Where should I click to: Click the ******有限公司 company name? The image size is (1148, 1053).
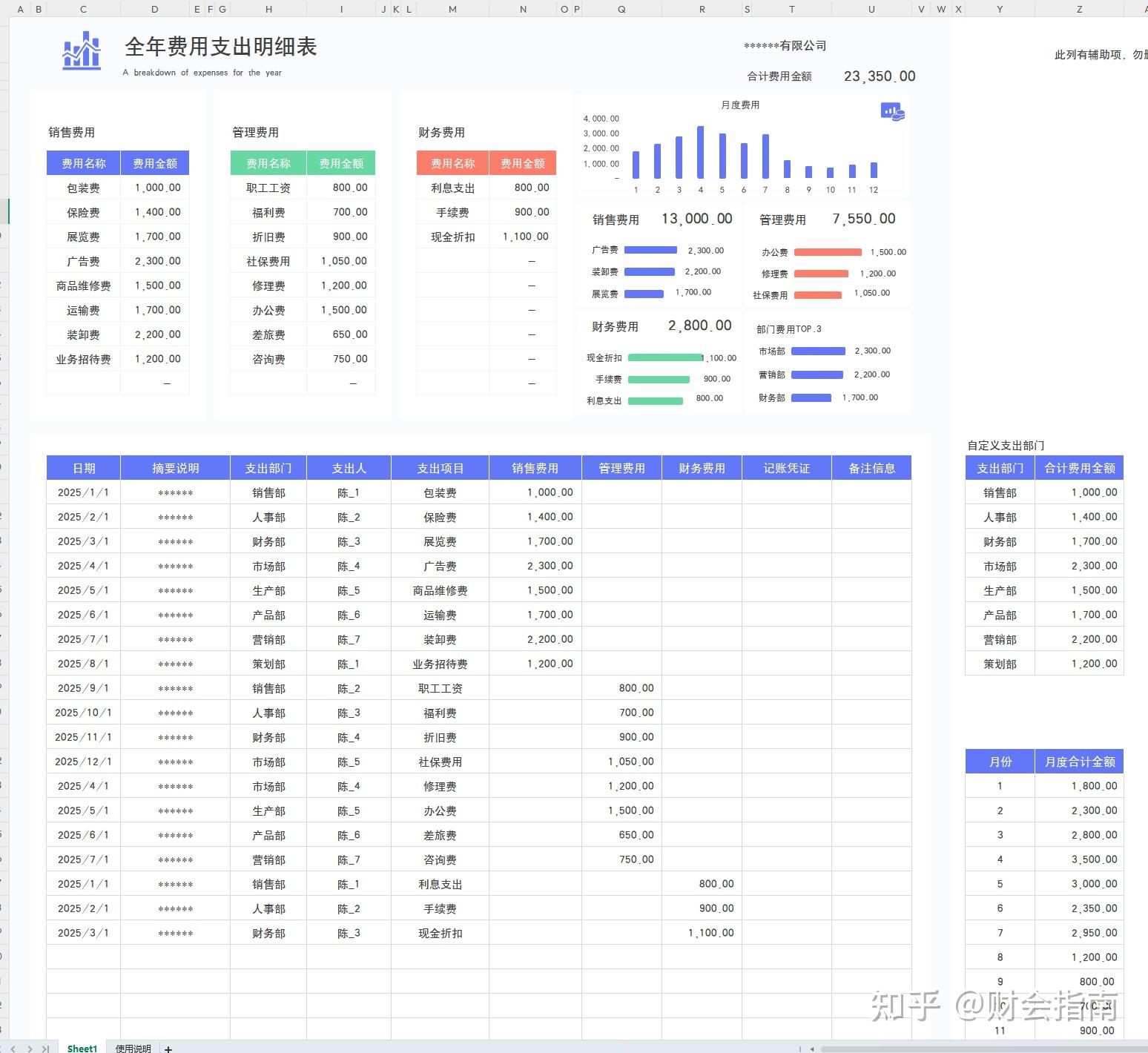785,46
